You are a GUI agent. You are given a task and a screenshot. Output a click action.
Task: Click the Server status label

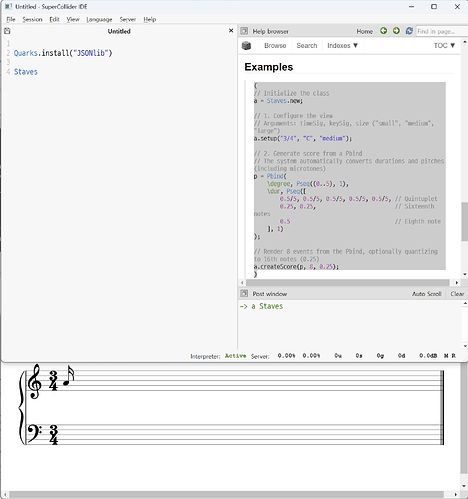pyautogui.click(x=260, y=356)
